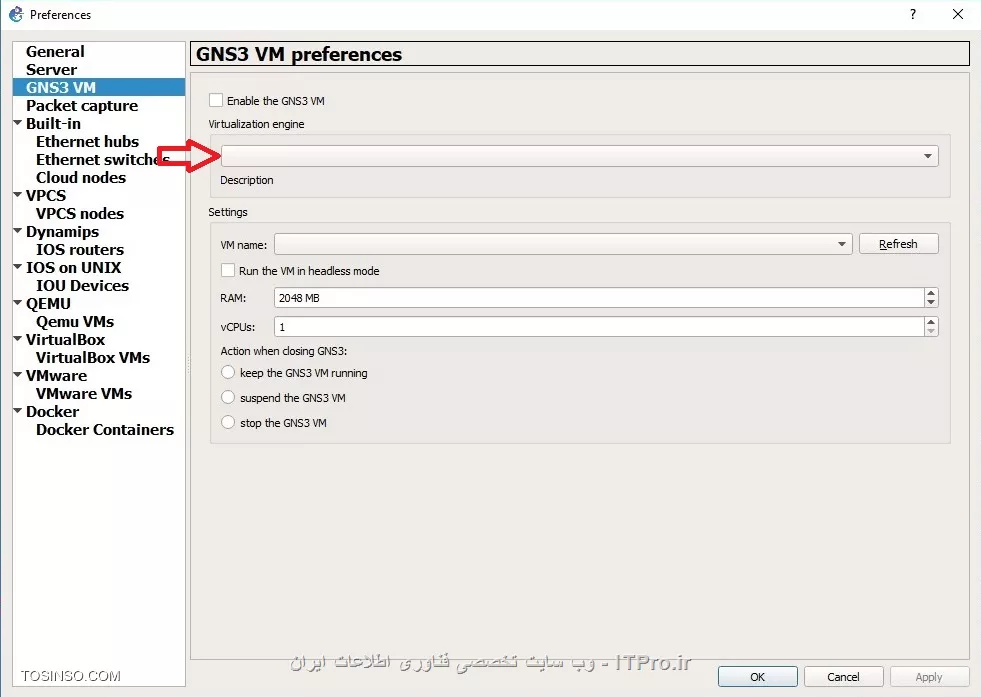Select Dynamips in the tree
This screenshot has height=697, width=981.
coord(63,231)
